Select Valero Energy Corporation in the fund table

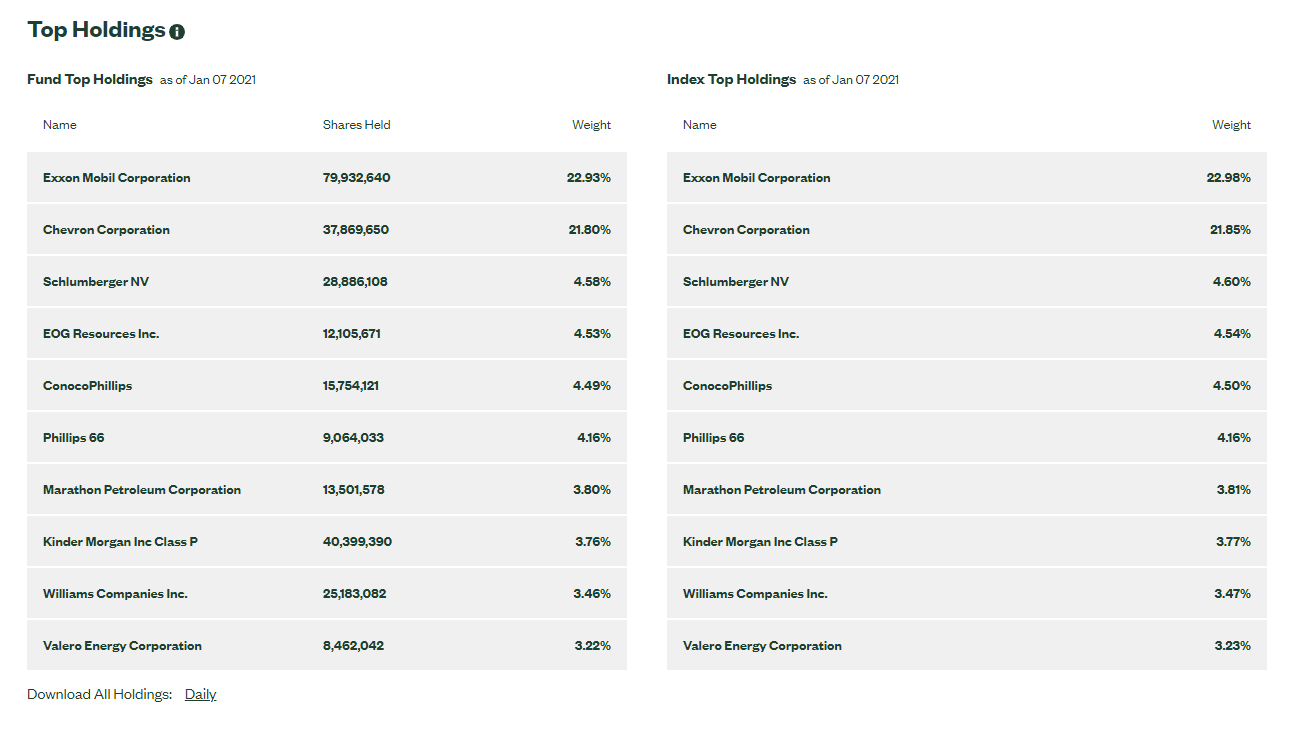[x=122, y=646]
